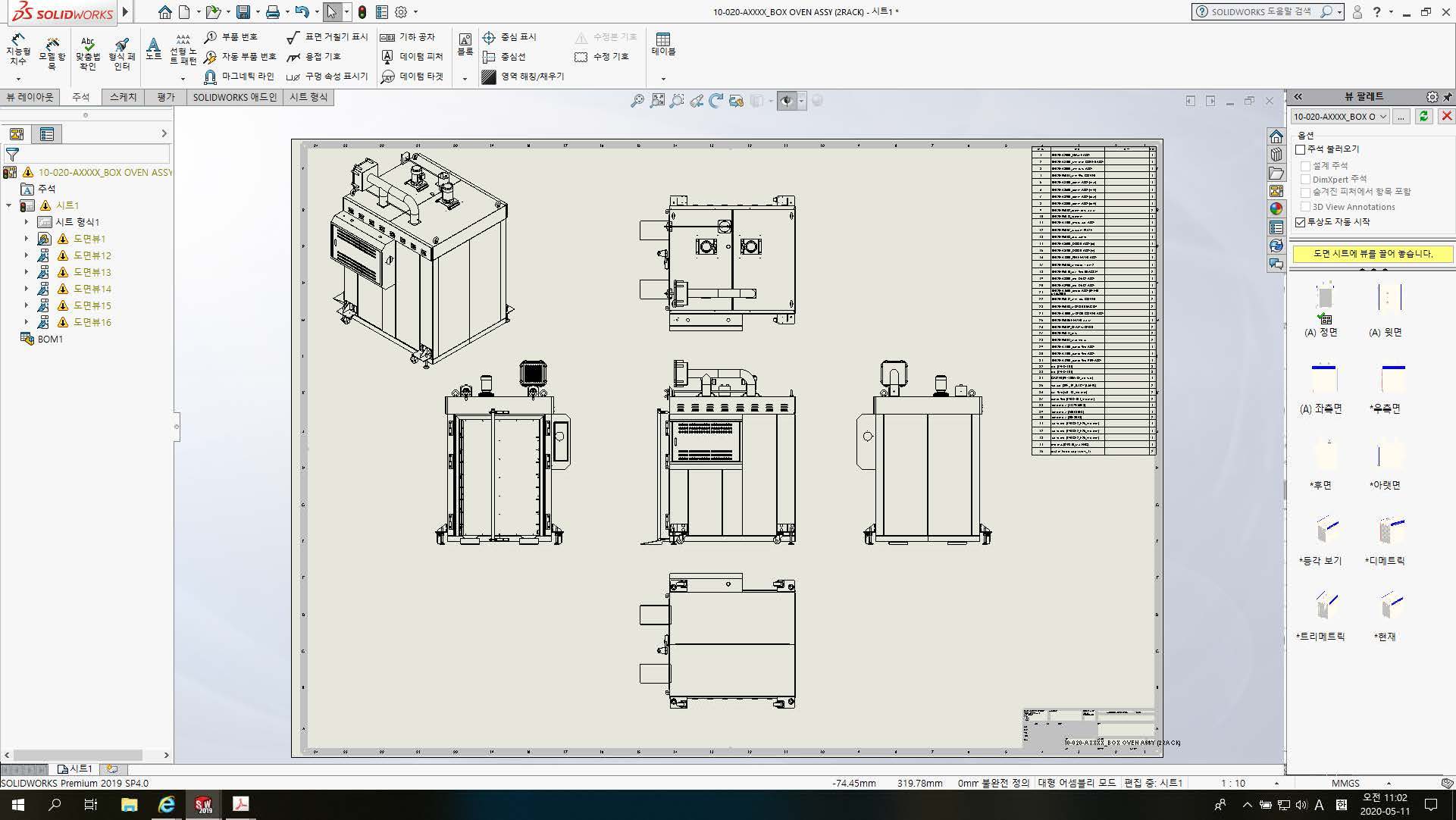
Task: Open the Tables (테이블) tool
Action: 662,44
